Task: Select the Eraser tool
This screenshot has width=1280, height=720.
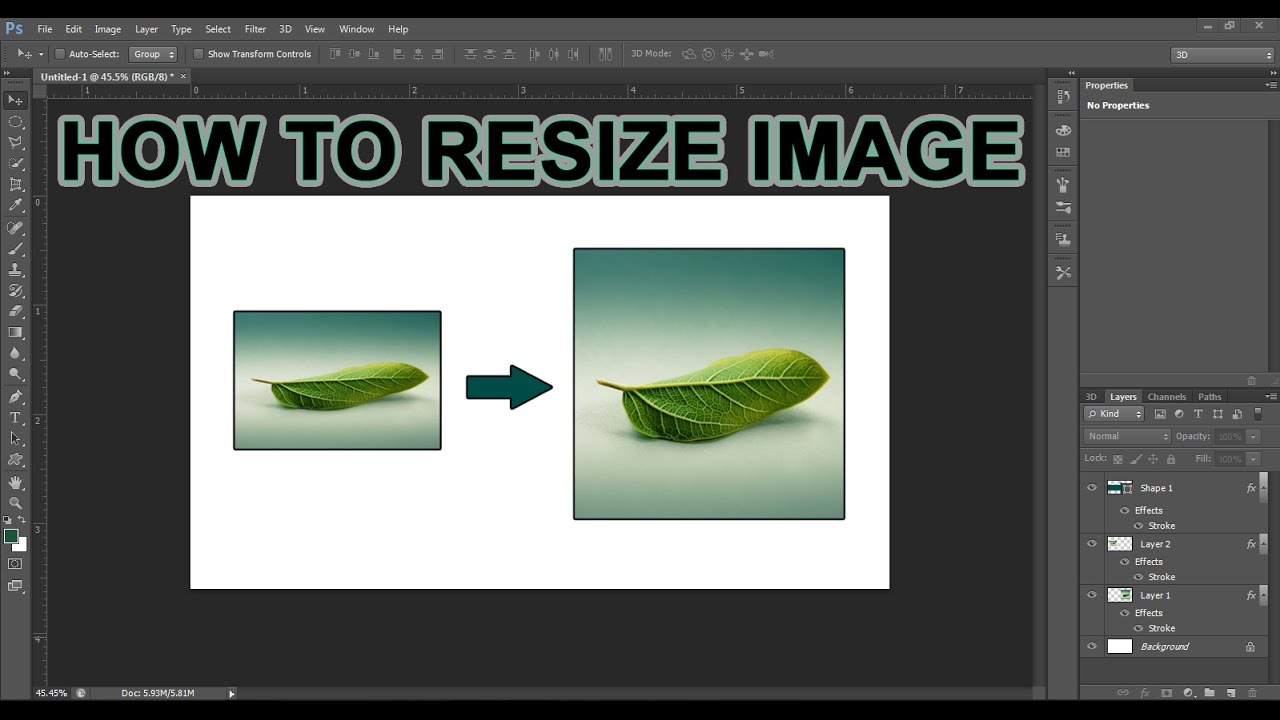Action: (x=15, y=312)
